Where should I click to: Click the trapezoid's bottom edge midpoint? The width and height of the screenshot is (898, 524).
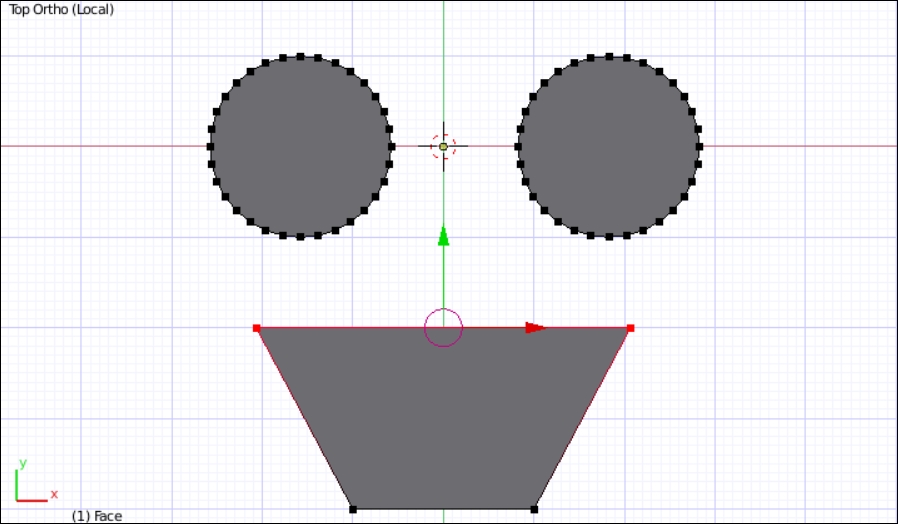(x=443, y=509)
